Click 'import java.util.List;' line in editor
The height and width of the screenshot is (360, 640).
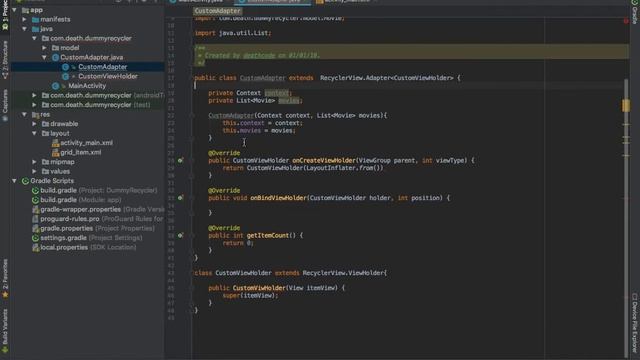tap(233, 33)
